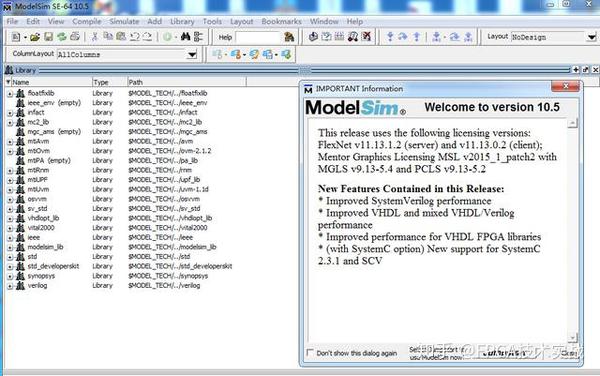The height and width of the screenshot is (376, 600).
Task: Open the Layout NoDesign dropdown
Action: point(592,37)
